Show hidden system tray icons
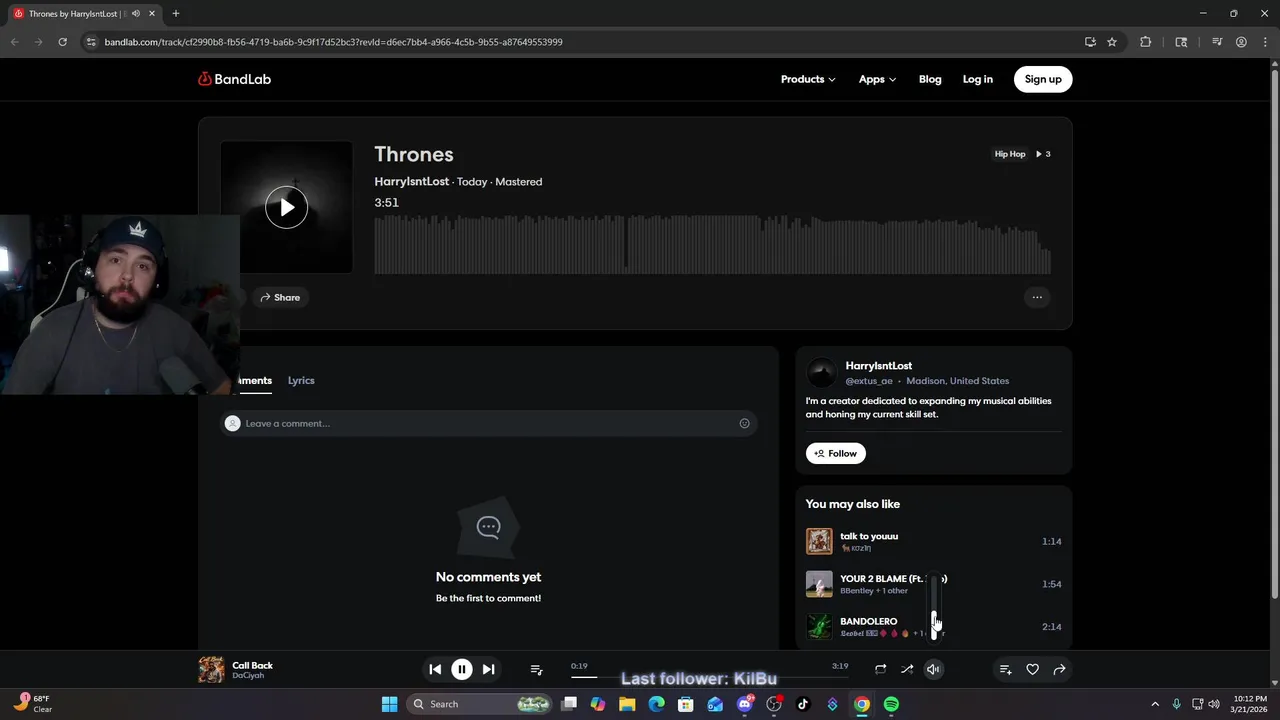 (1155, 704)
